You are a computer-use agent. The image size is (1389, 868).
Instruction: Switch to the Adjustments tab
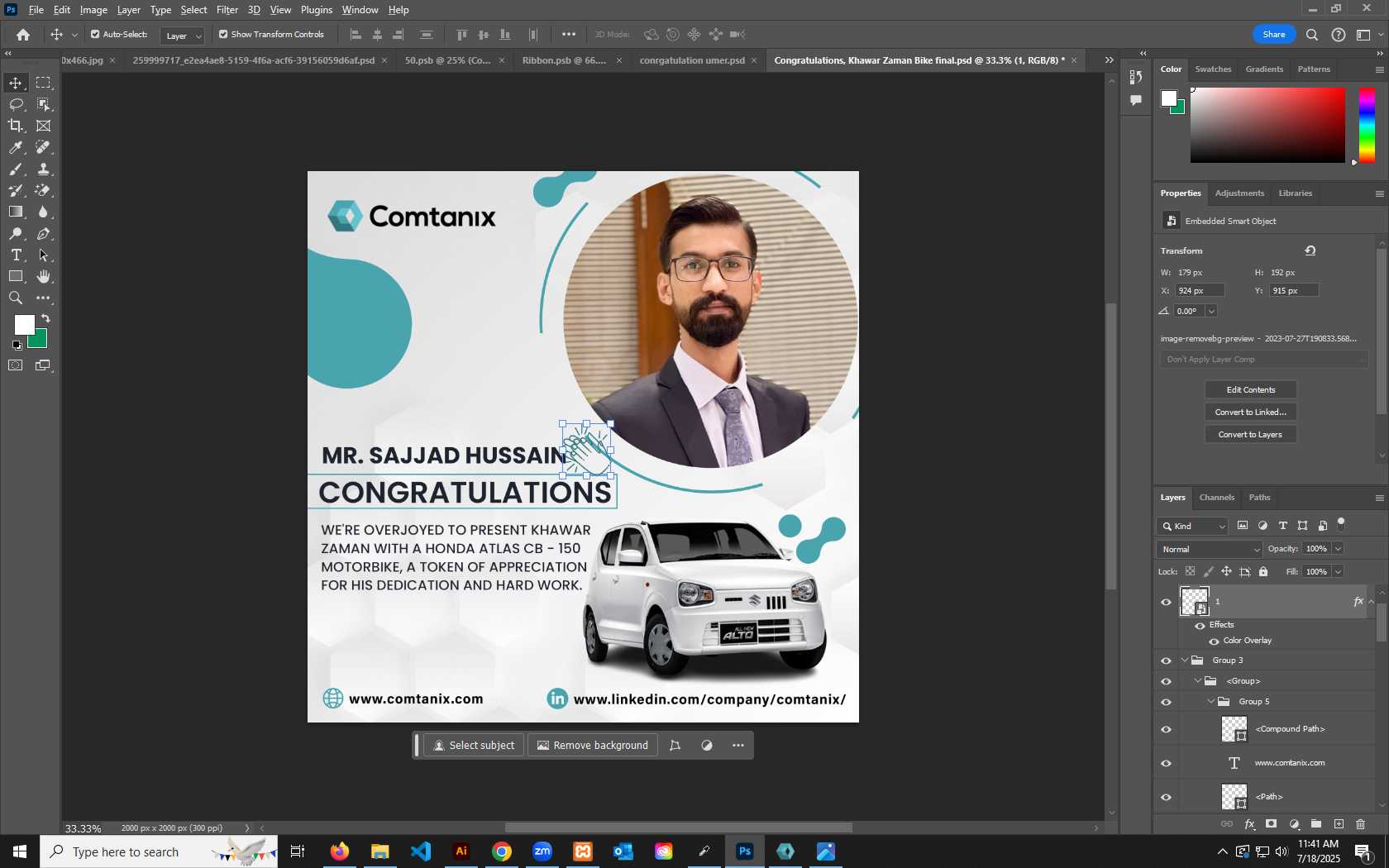click(x=1239, y=193)
